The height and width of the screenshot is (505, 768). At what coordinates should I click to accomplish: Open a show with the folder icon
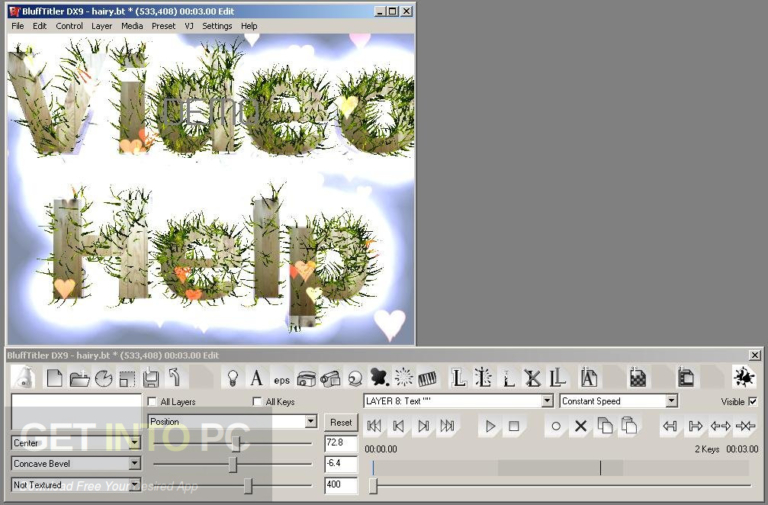pos(79,378)
